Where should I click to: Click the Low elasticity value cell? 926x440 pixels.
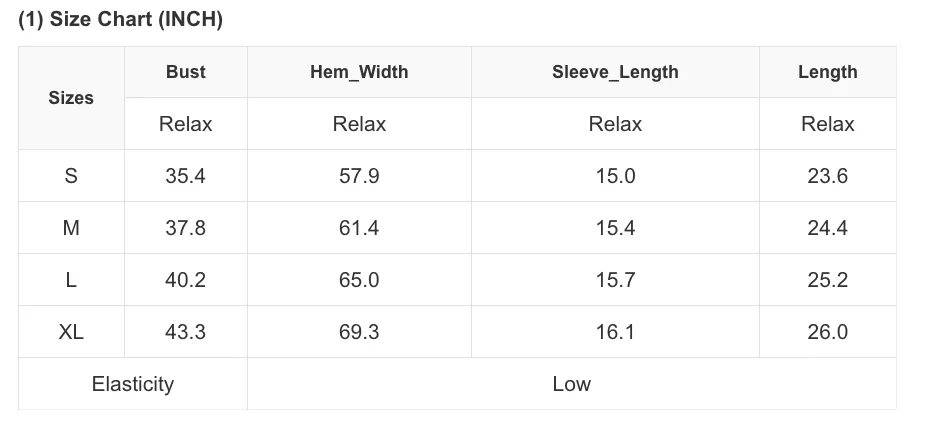(572, 384)
